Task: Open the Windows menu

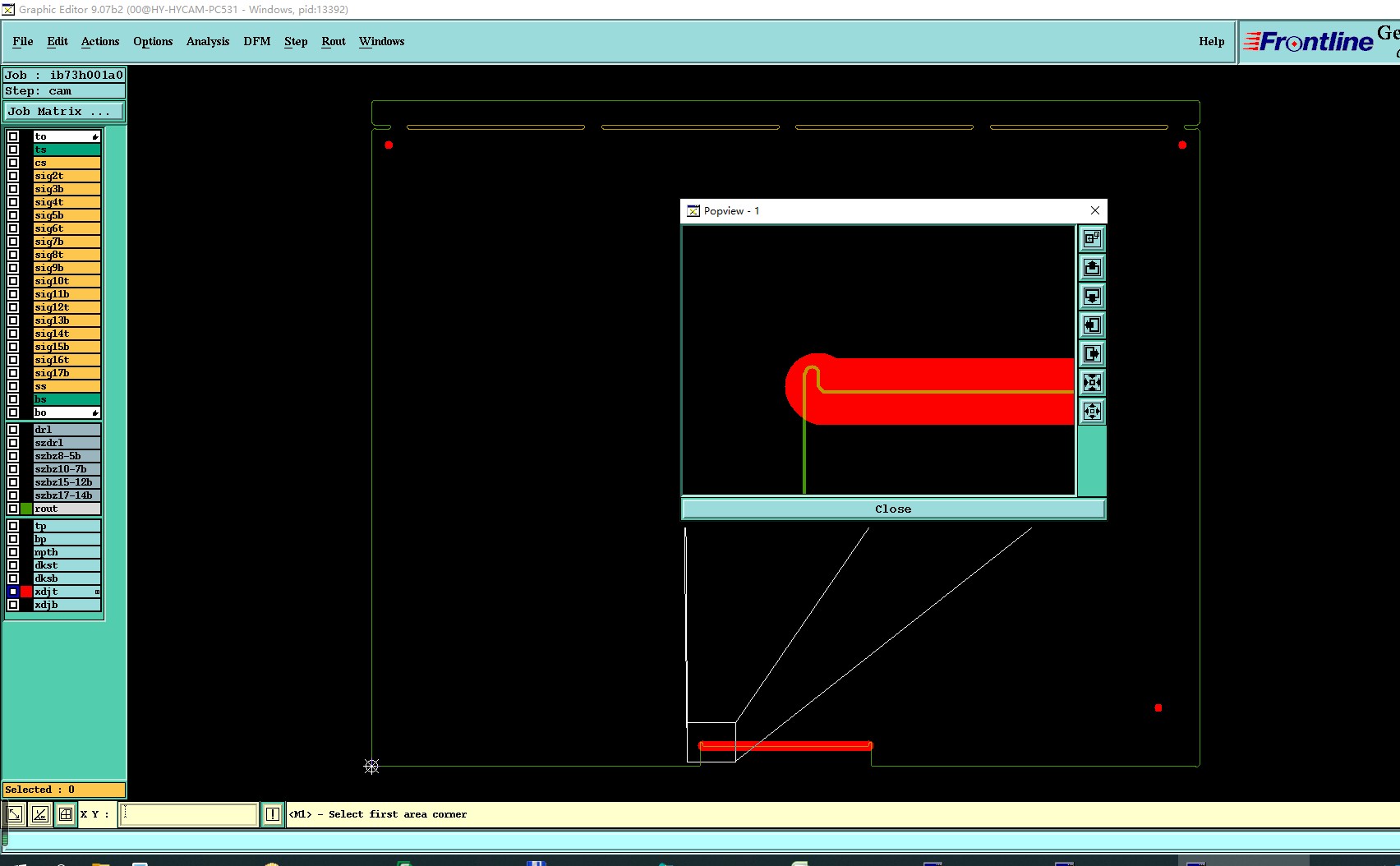Action: coord(382,41)
